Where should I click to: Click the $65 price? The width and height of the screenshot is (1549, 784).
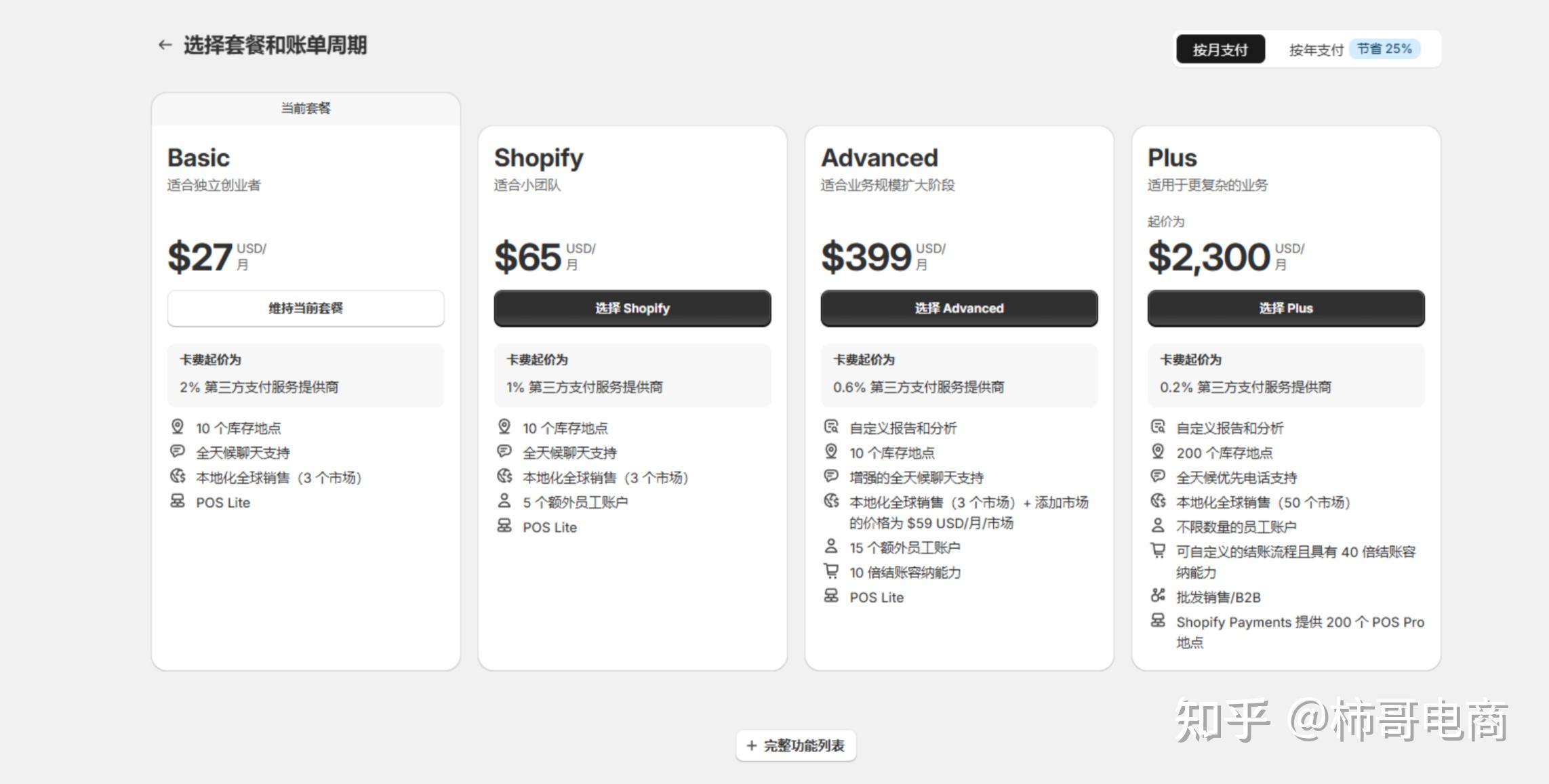[x=527, y=257]
